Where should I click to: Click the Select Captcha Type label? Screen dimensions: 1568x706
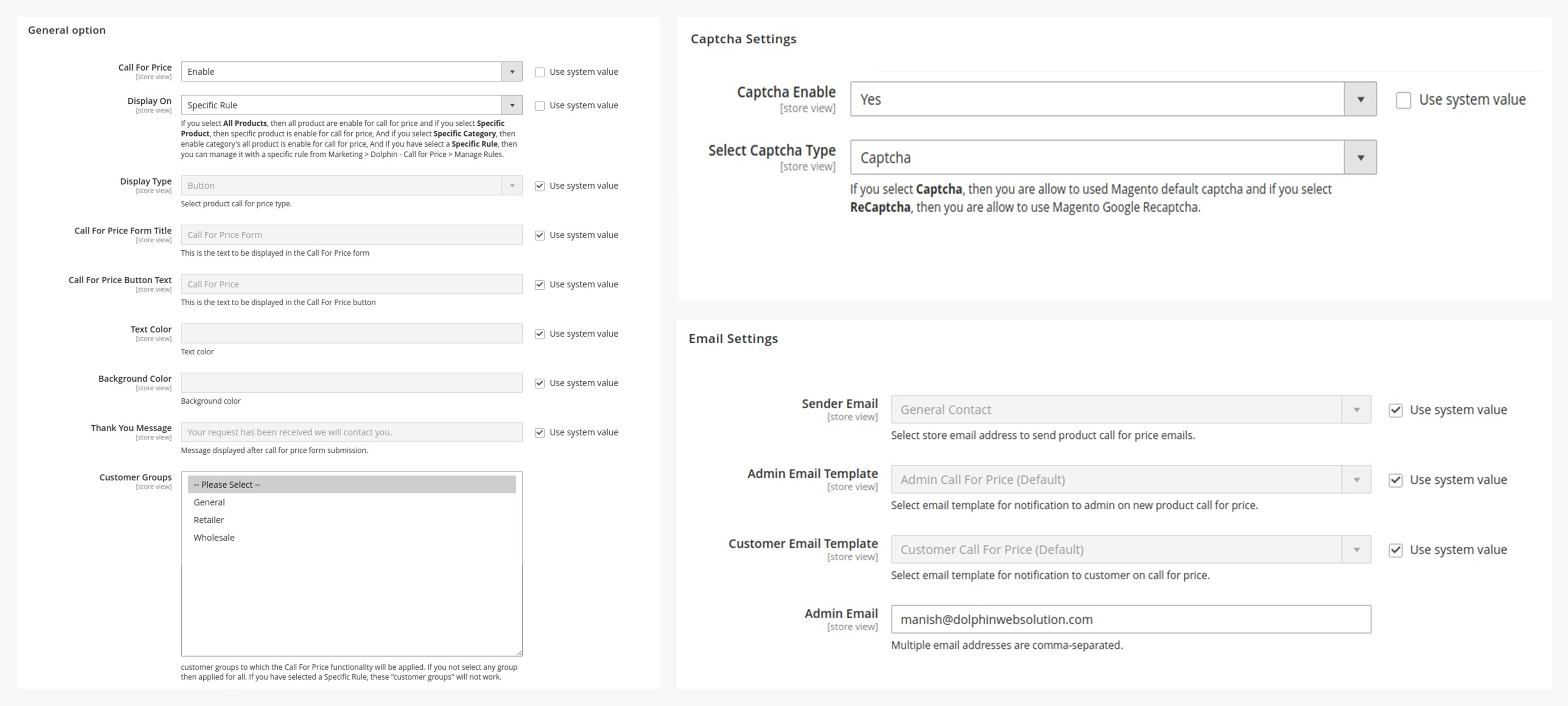tap(772, 150)
